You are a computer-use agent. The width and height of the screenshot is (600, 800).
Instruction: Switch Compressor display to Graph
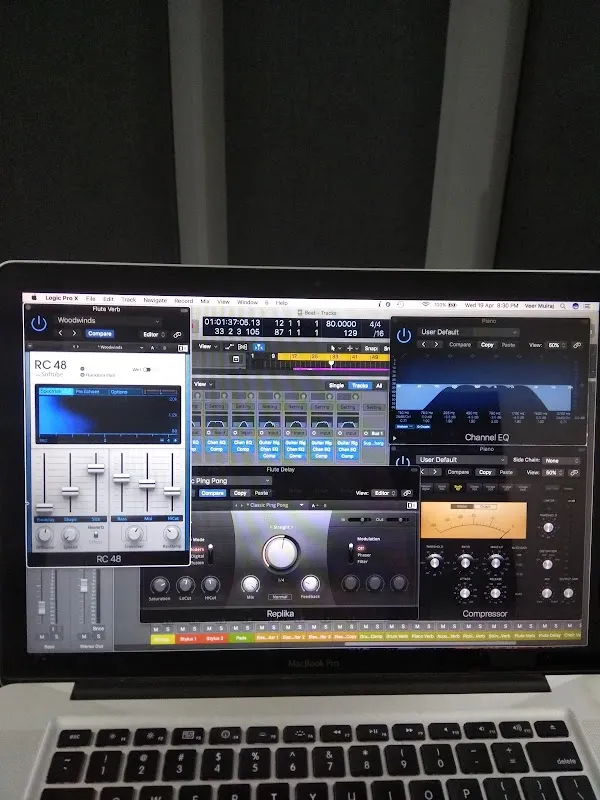pos(485,506)
